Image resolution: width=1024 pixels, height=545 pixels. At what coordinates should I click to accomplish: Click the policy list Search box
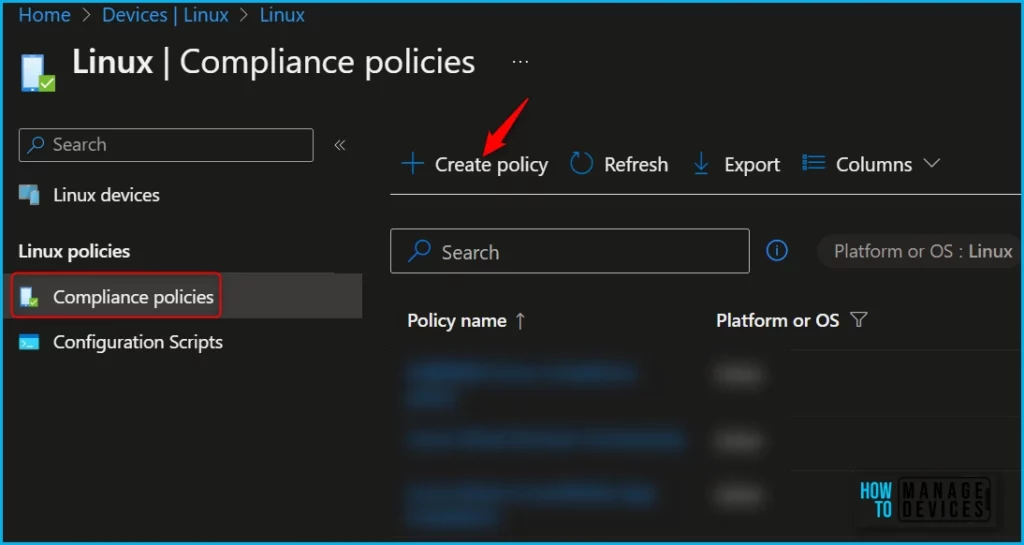569,251
